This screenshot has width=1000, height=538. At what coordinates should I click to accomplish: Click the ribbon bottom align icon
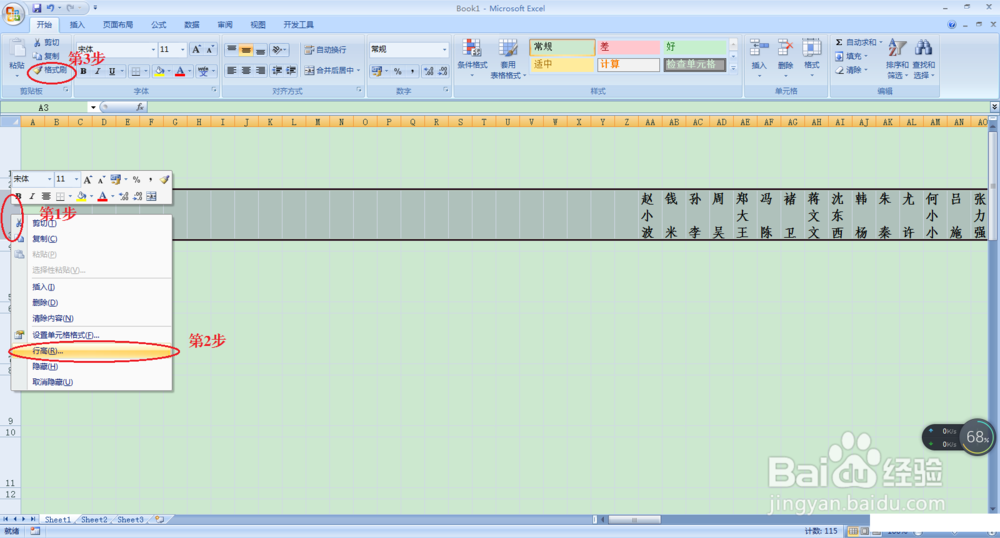pos(260,50)
